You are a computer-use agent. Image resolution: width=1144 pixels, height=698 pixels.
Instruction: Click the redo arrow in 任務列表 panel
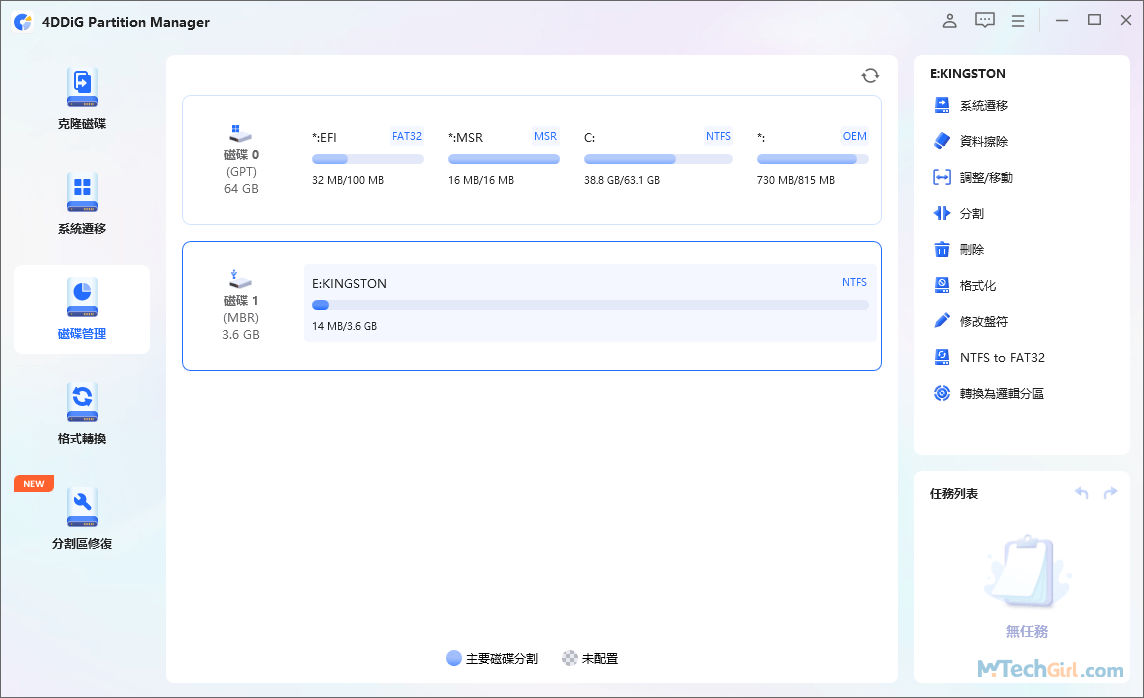[1110, 492]
